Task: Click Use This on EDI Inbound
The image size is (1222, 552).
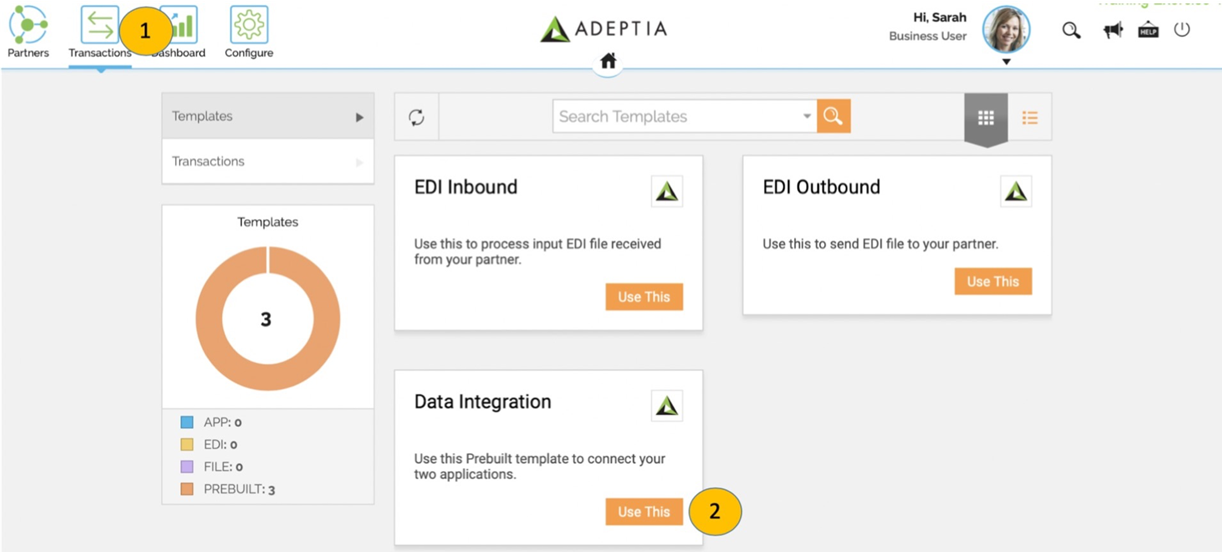Action: pos(644,297)
